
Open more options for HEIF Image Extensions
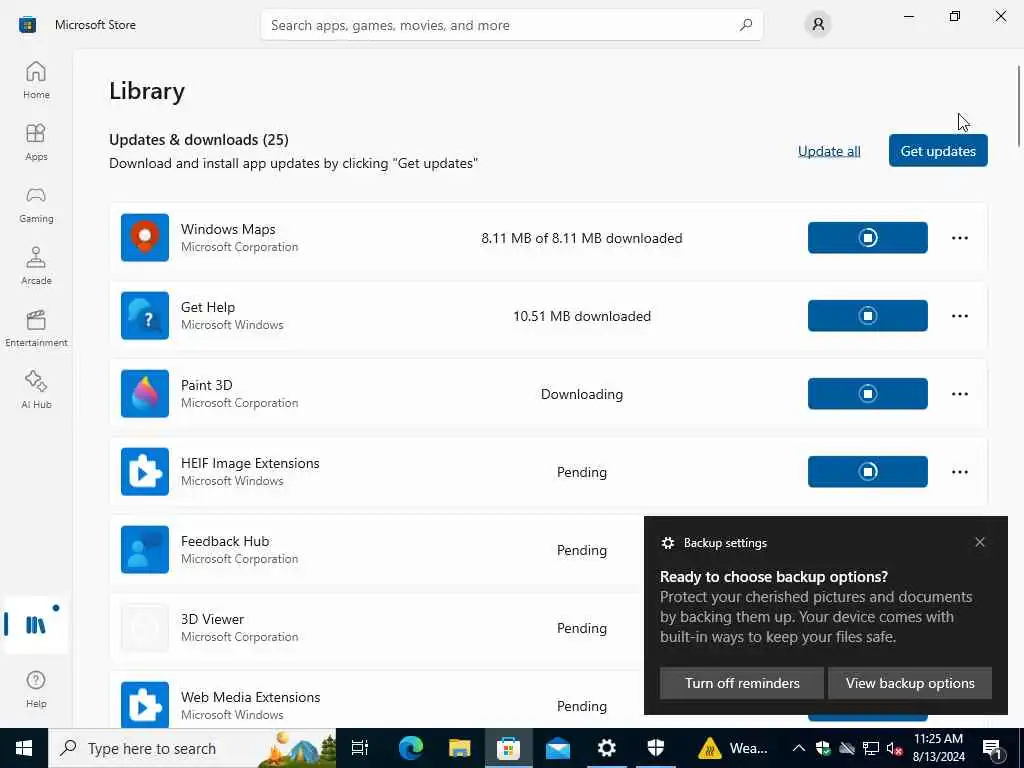click(x=959, y=472)
